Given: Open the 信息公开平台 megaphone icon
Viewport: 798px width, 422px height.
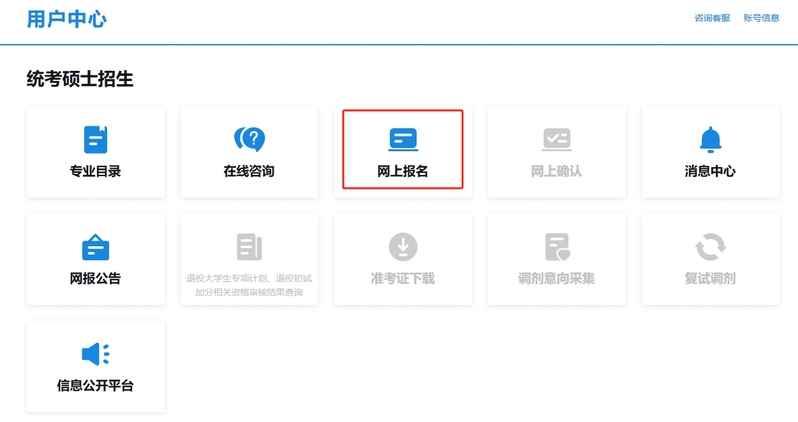Looking at the screenshot, I should tap(95, 354).
